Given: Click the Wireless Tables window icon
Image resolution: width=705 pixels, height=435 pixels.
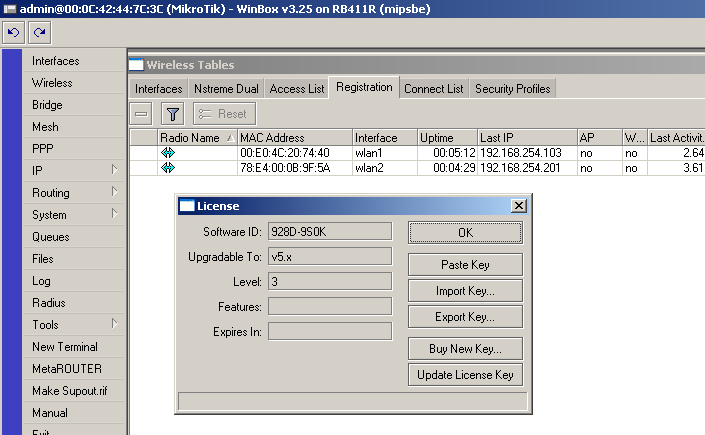Looking at the screenshot, I should click(x=136, y=65).
